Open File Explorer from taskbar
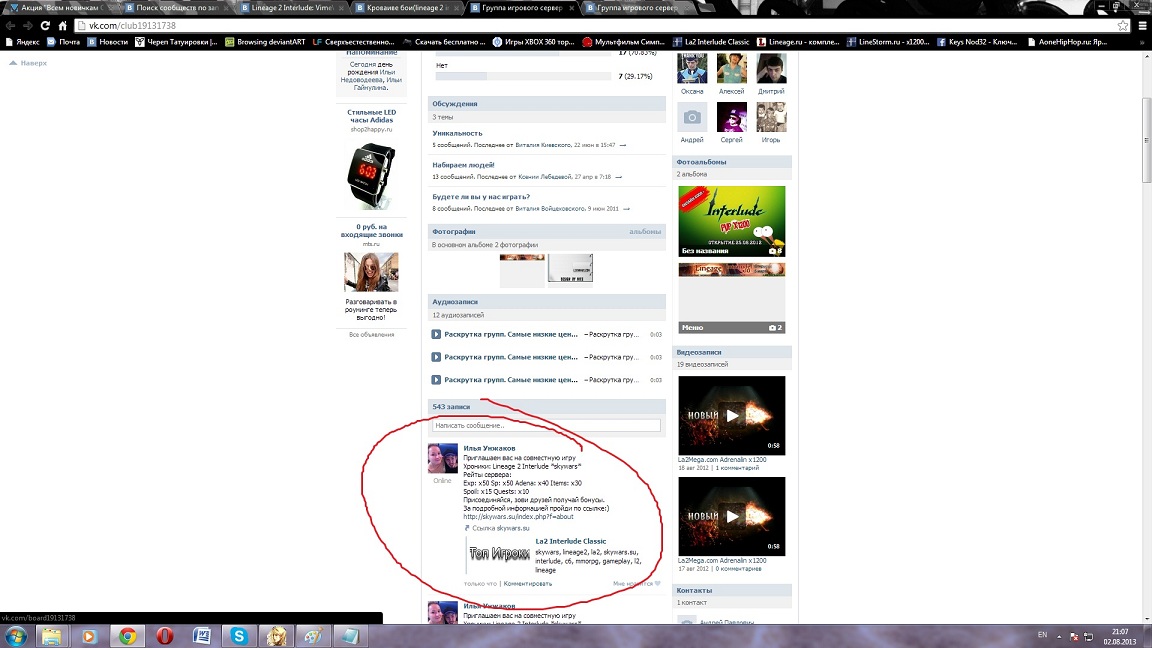The width and height of the screenshot is (1152, 648). 51,636
